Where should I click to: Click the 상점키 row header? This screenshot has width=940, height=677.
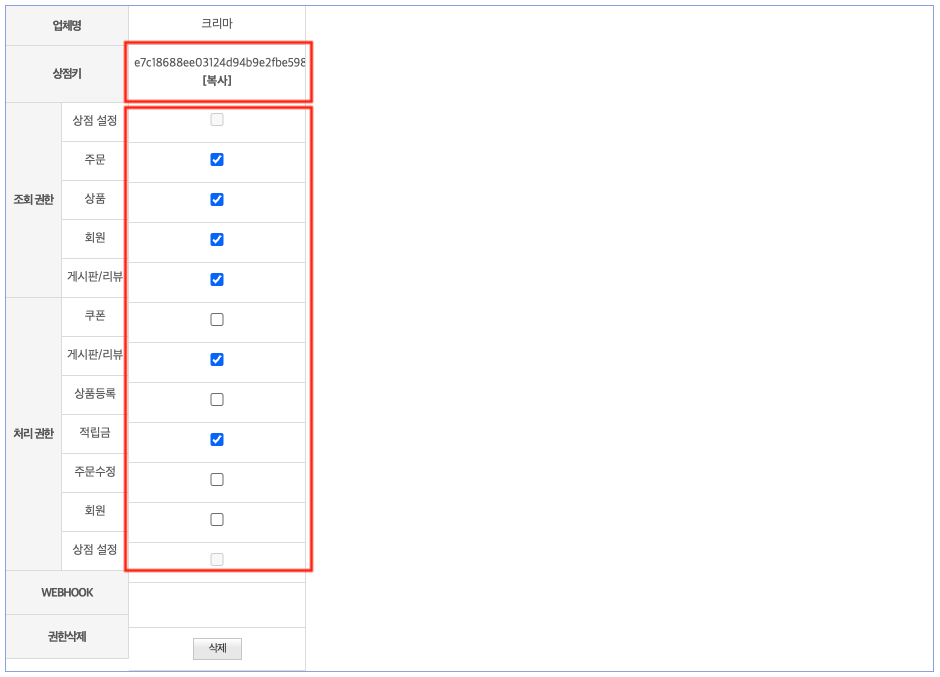point(67,73)
